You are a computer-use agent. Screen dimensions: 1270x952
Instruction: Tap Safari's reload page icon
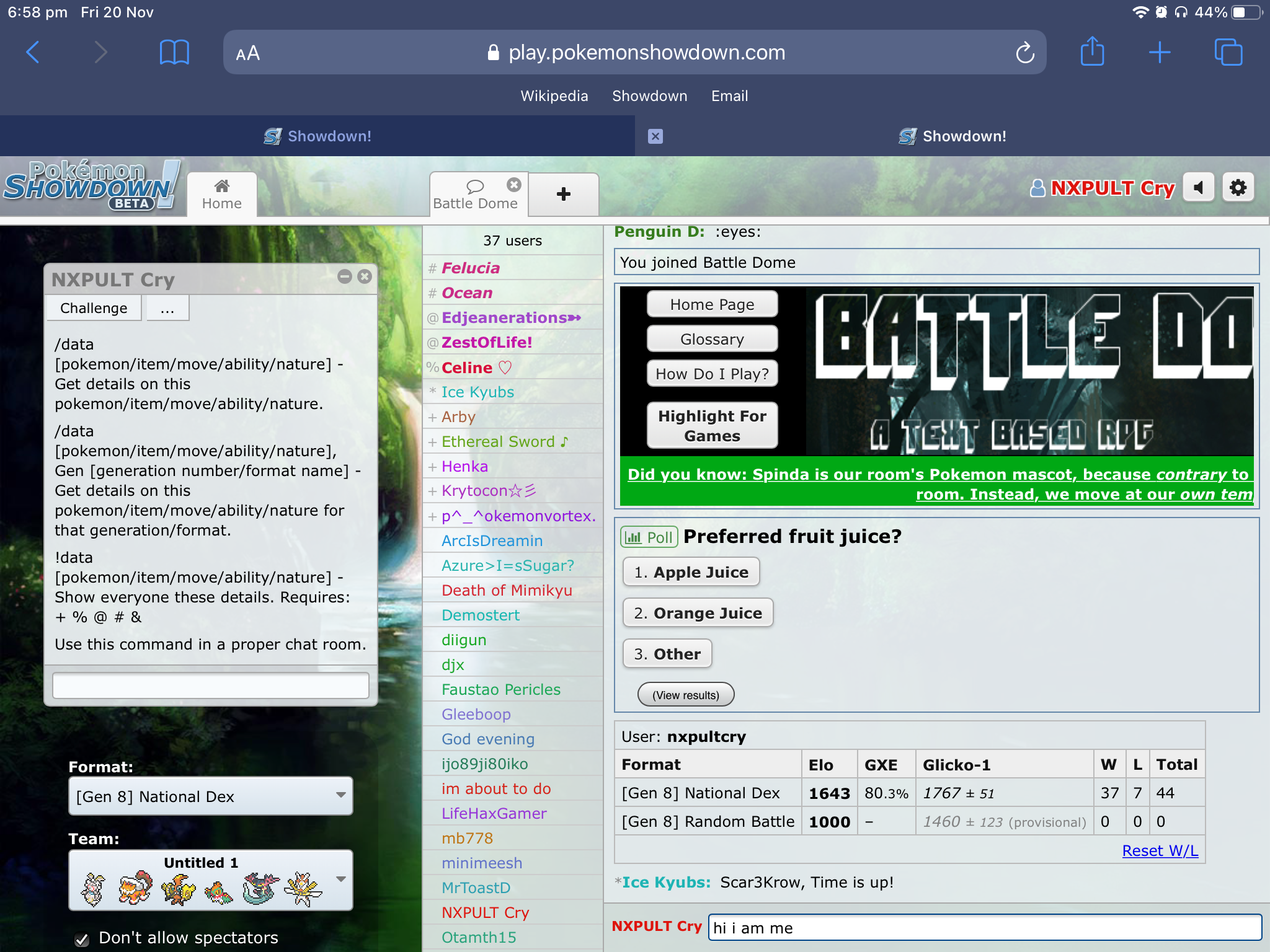pos(1025,53)
